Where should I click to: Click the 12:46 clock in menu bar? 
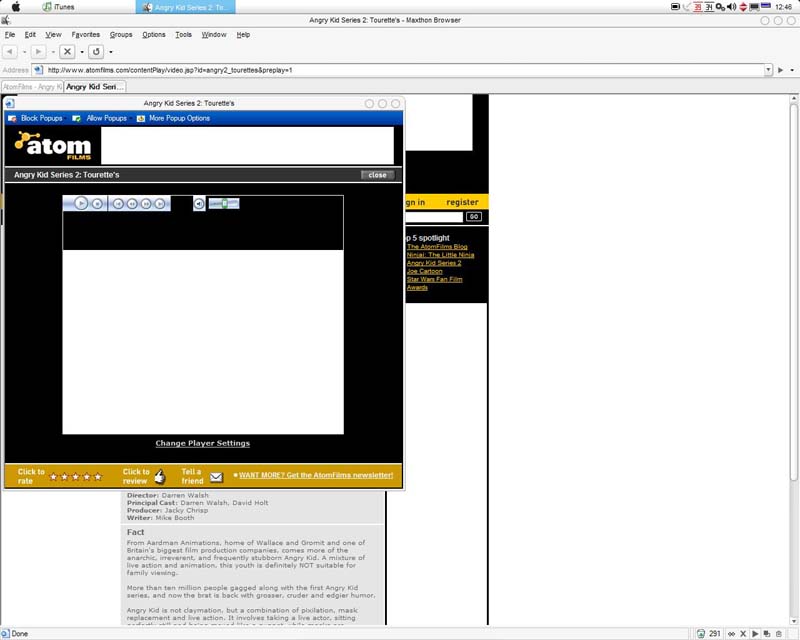pos(783,7)
